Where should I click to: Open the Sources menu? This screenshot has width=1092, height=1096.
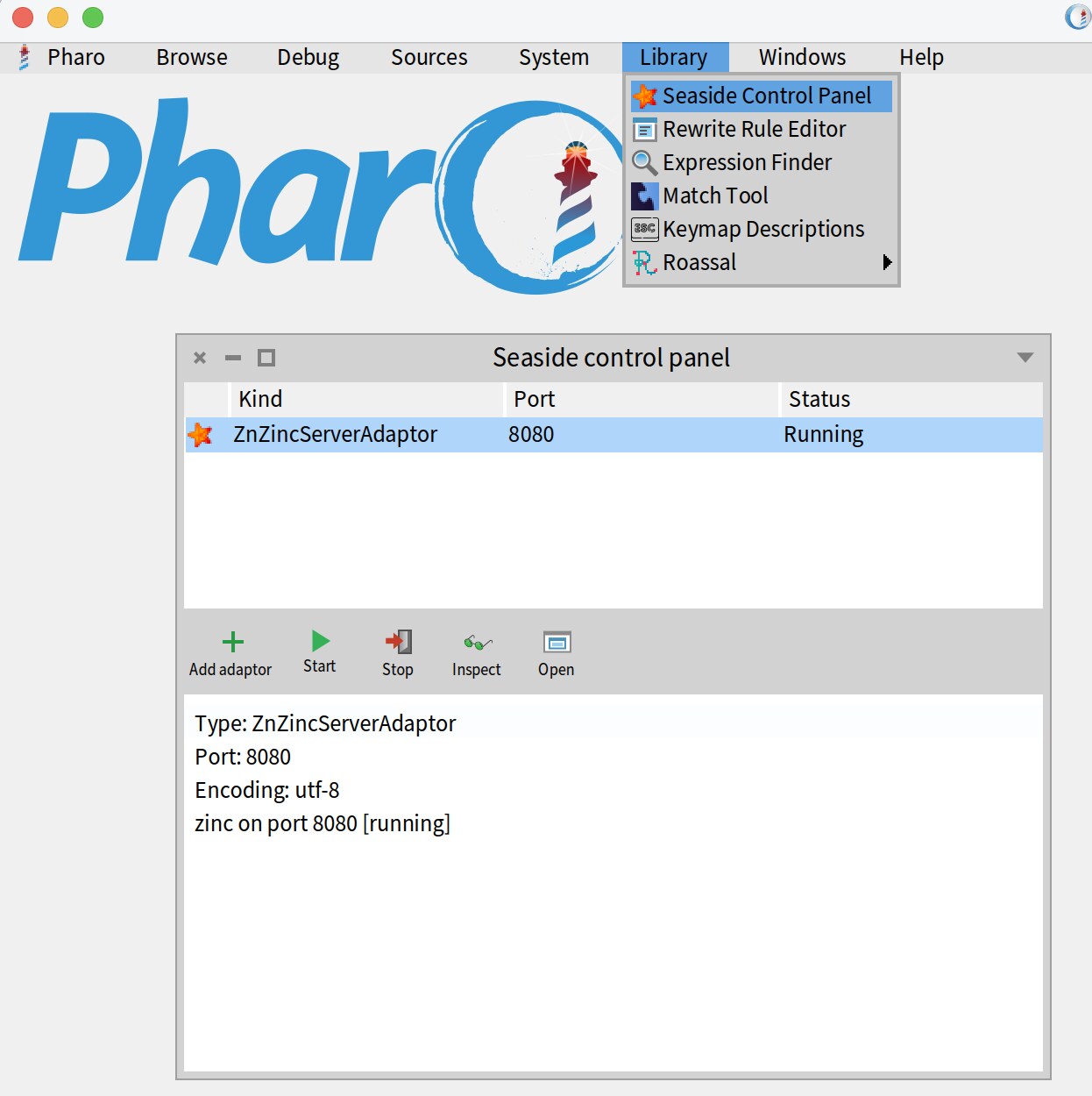(x=429, y=58)
